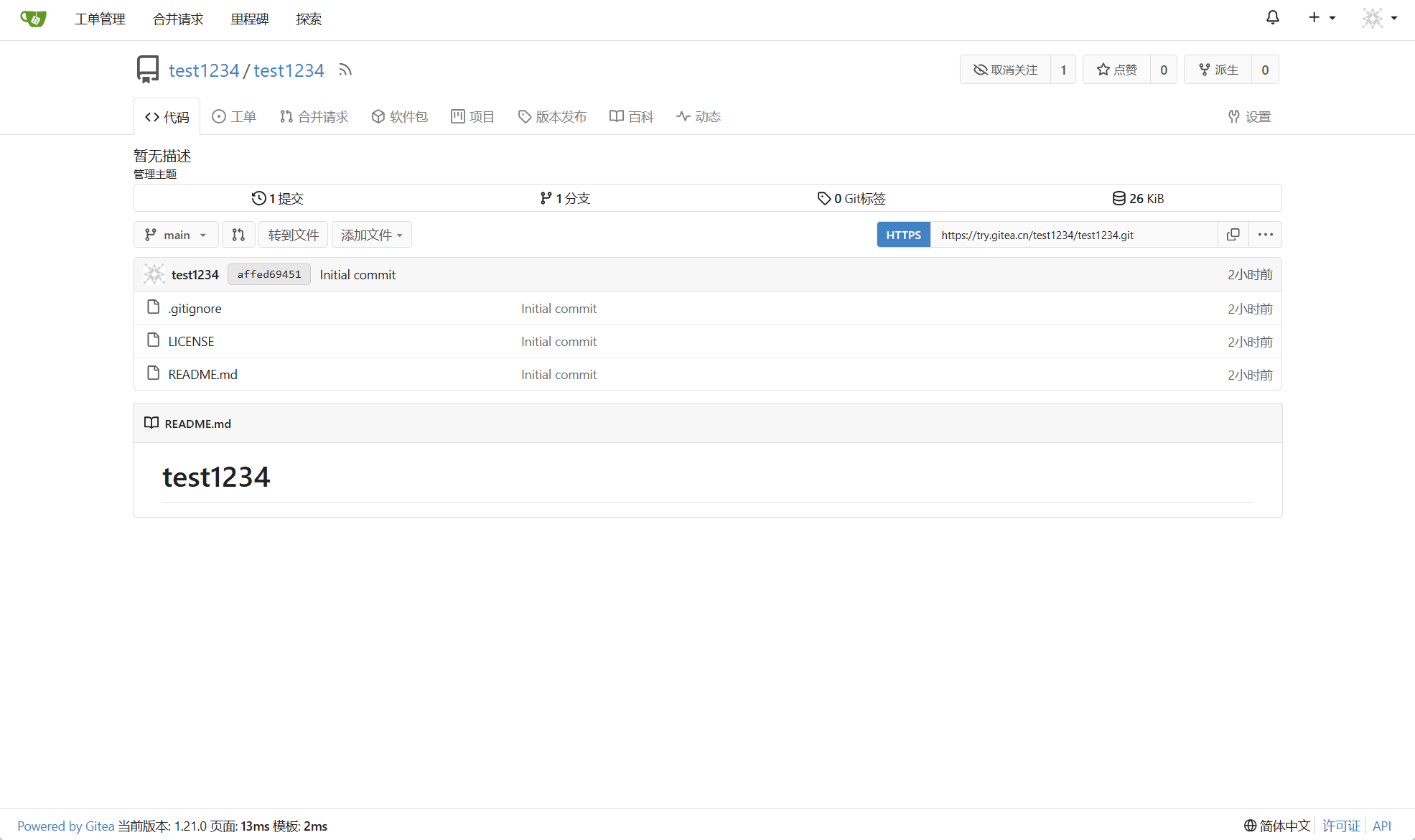1415x840 pixels.
Task: Click the Go to file button
Action: (x=293, y=235)
